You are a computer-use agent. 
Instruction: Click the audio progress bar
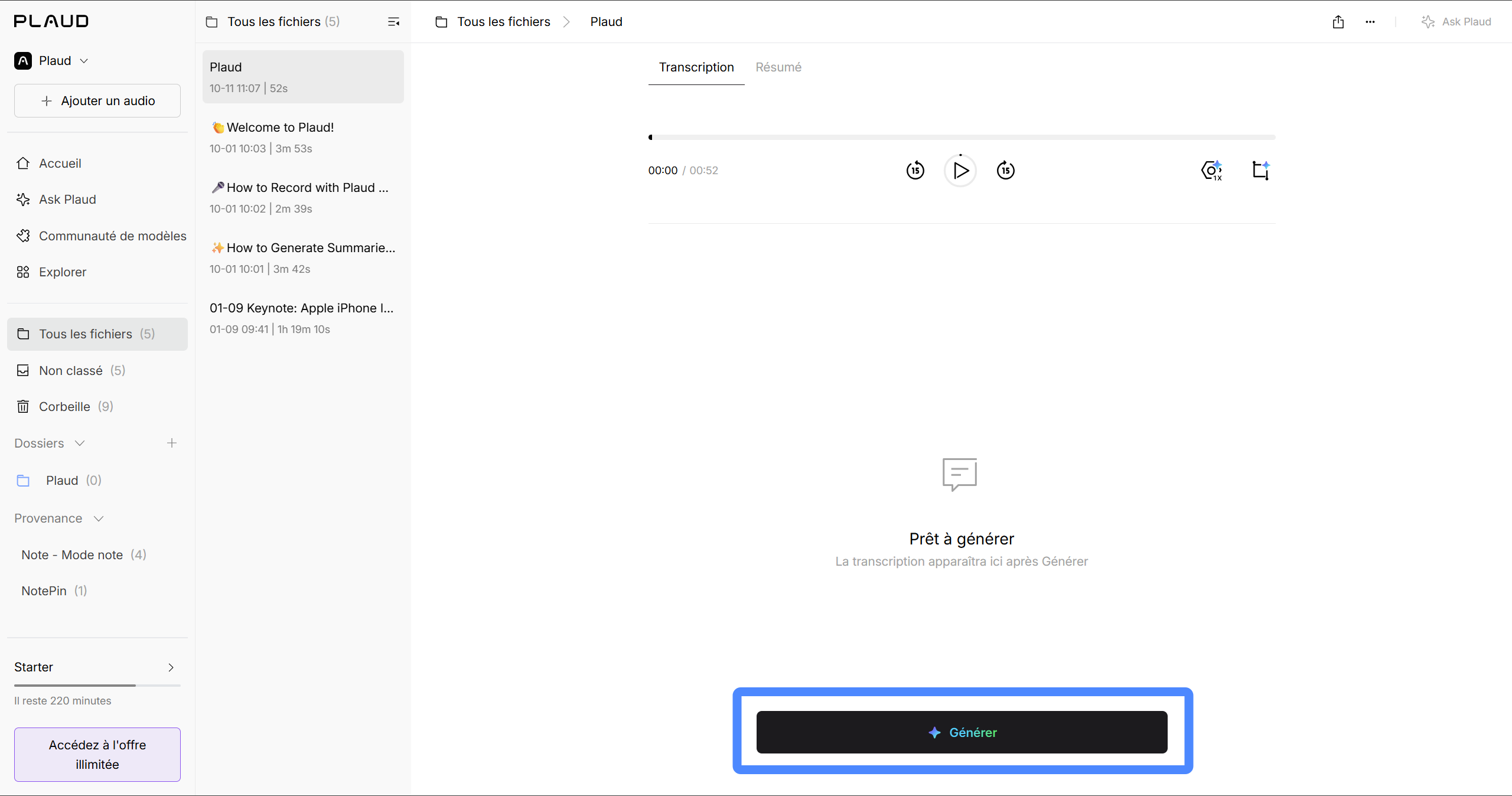pyautogui.click(x=962, y=138)
